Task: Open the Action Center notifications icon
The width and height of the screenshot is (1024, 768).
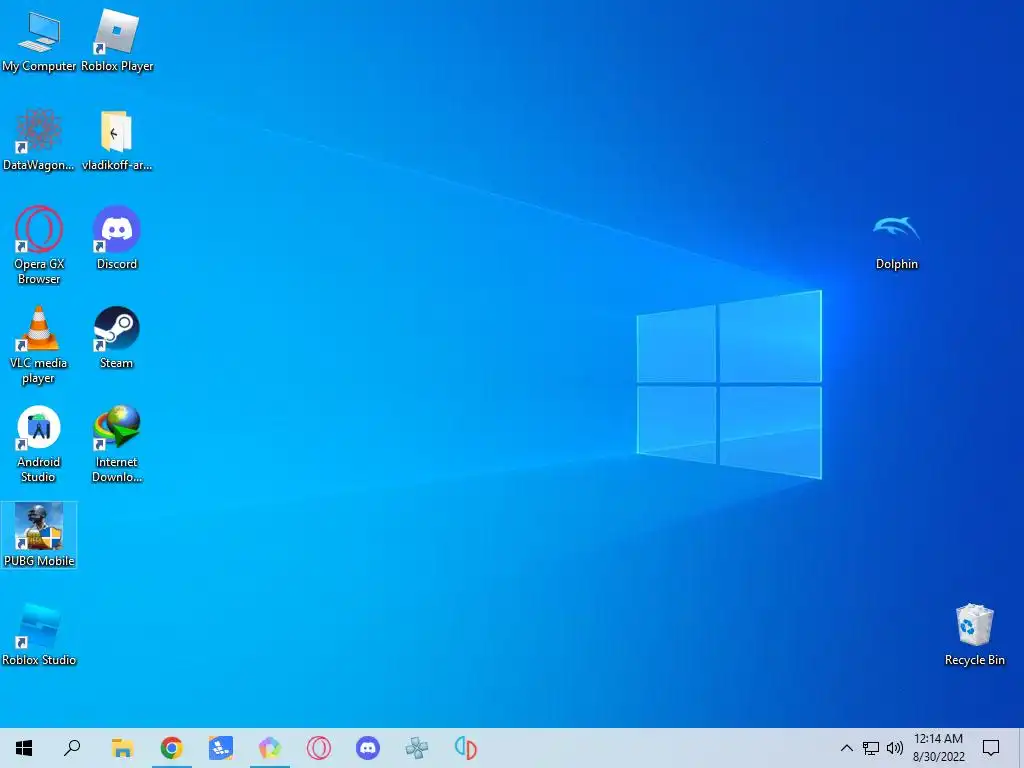Action: coord(991,748)
